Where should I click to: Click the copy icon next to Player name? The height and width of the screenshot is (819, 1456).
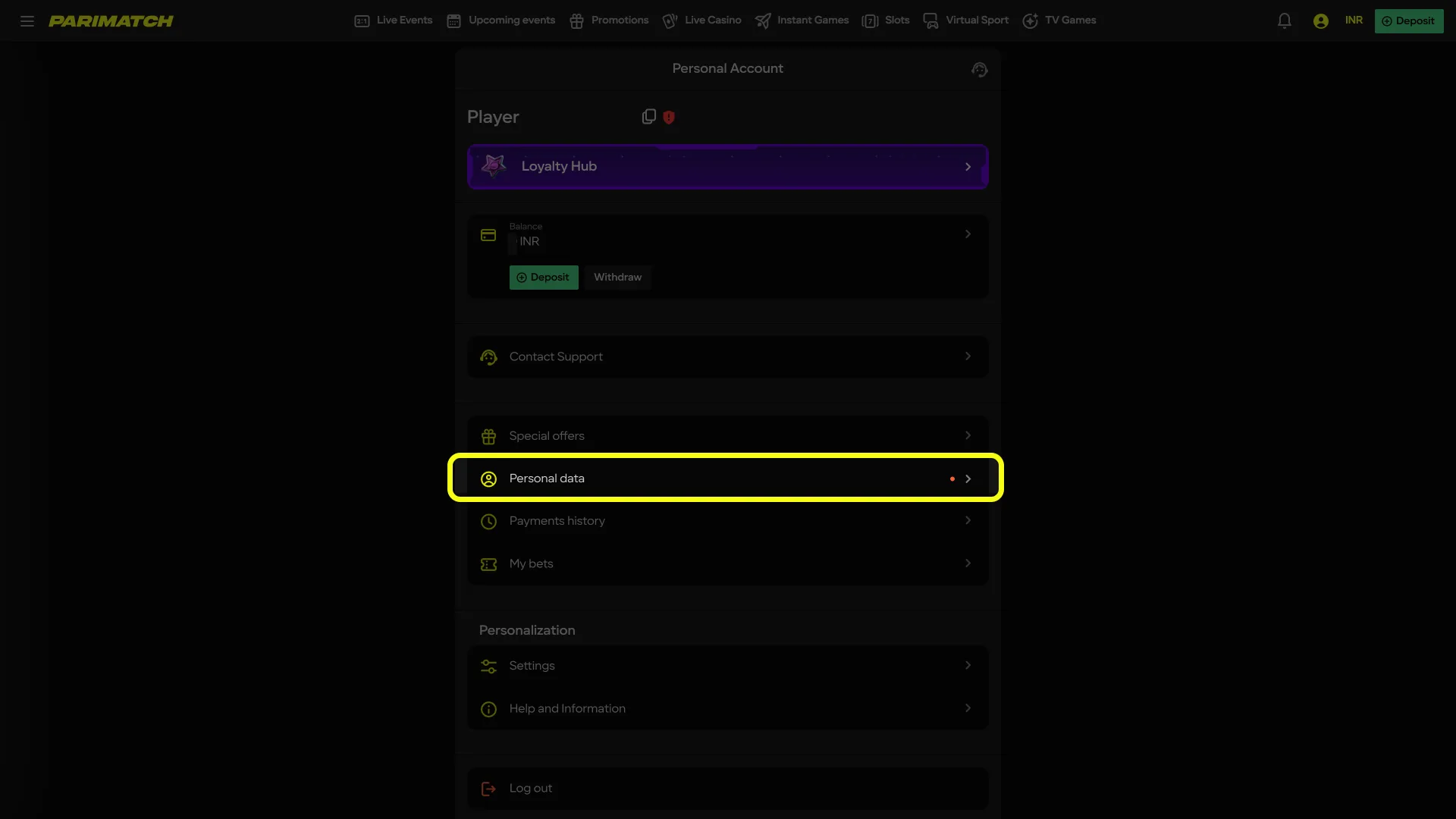click(x=648, y=116)
